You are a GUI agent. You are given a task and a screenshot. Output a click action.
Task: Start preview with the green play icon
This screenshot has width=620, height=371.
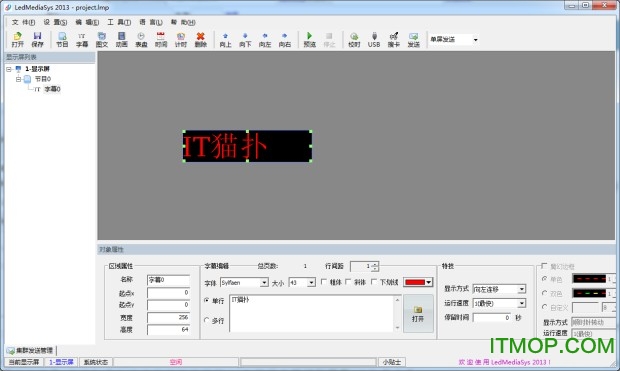pos(309,40)
